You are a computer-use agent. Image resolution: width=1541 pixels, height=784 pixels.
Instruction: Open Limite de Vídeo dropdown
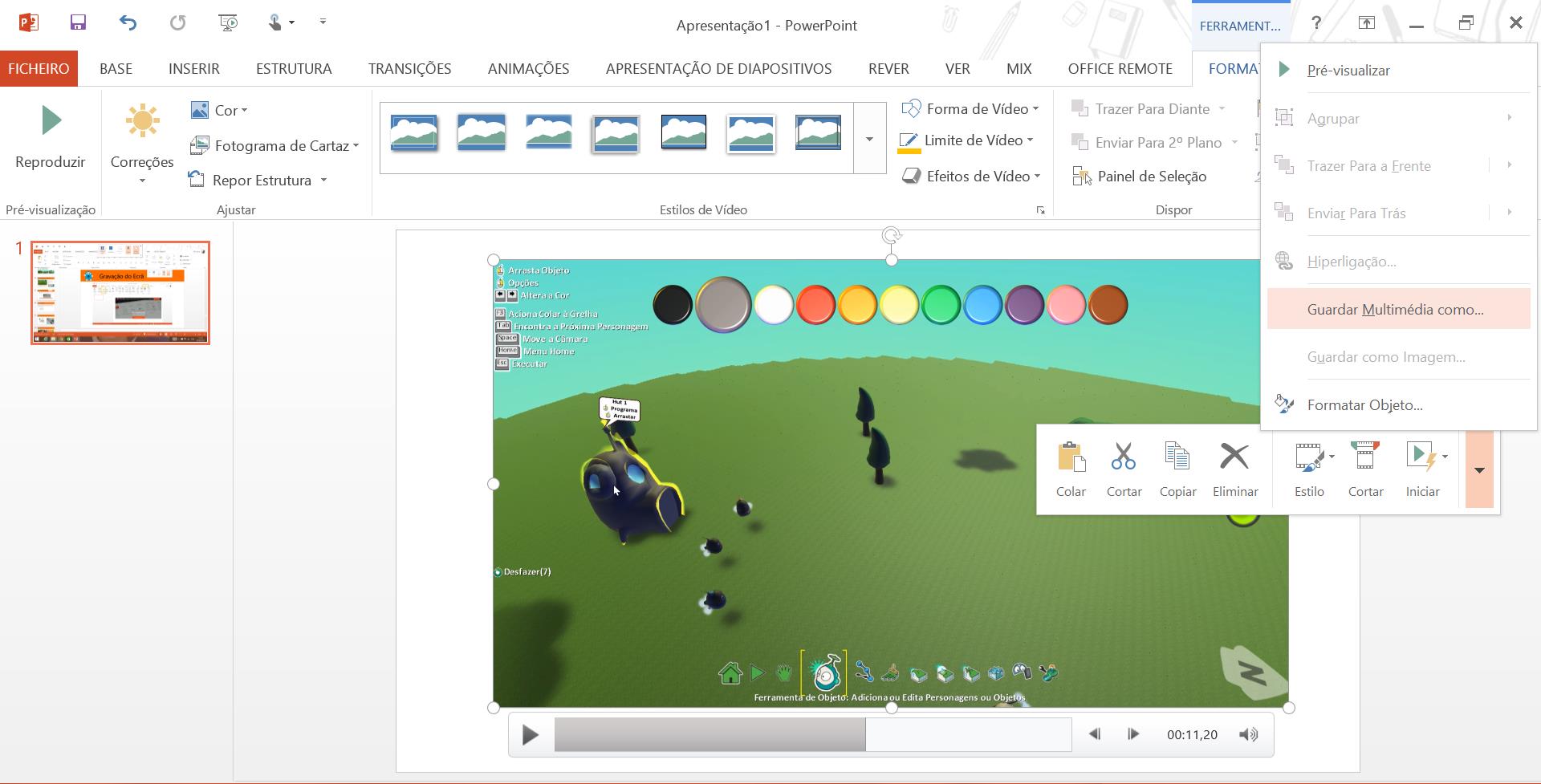click(966, 140)
